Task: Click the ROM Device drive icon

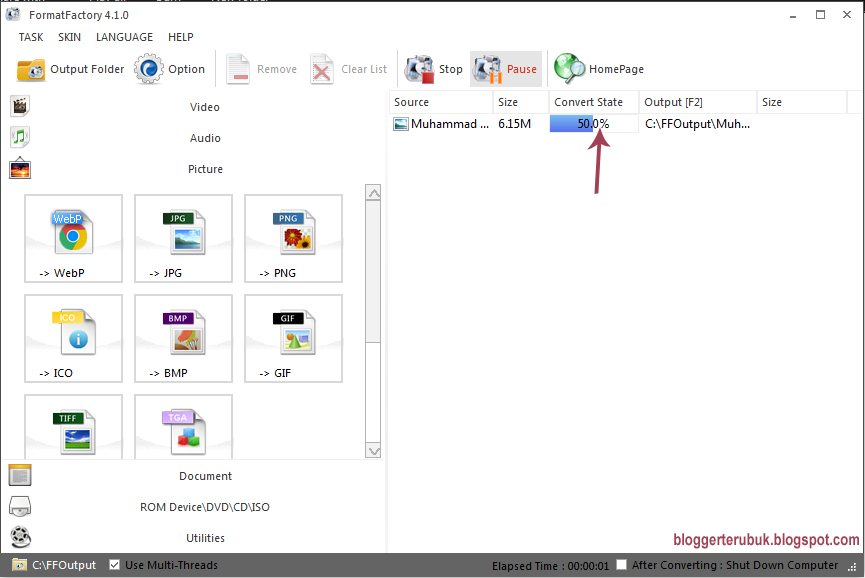Action: point(20,506)
